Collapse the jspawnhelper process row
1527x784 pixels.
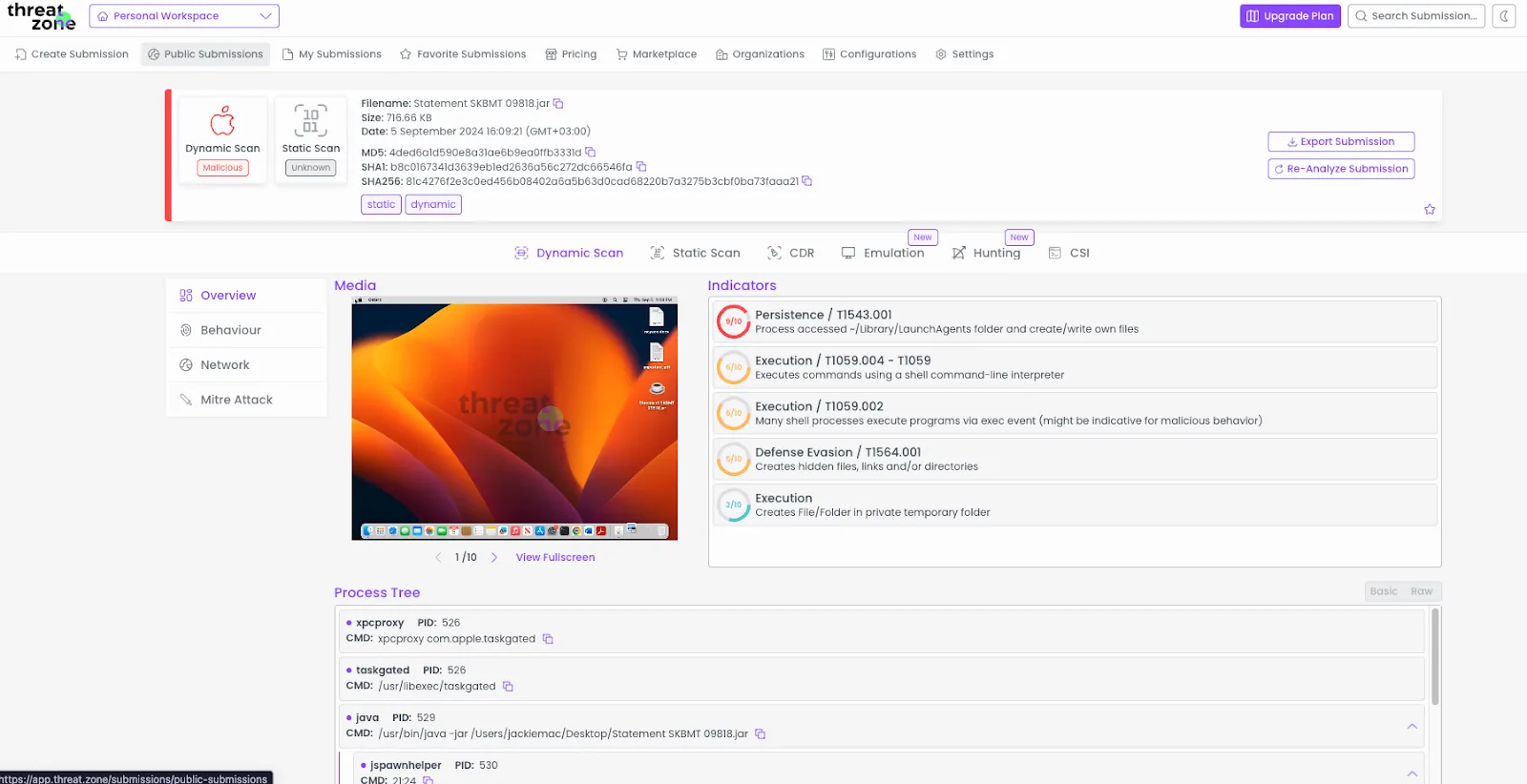tap(1412, 774)
